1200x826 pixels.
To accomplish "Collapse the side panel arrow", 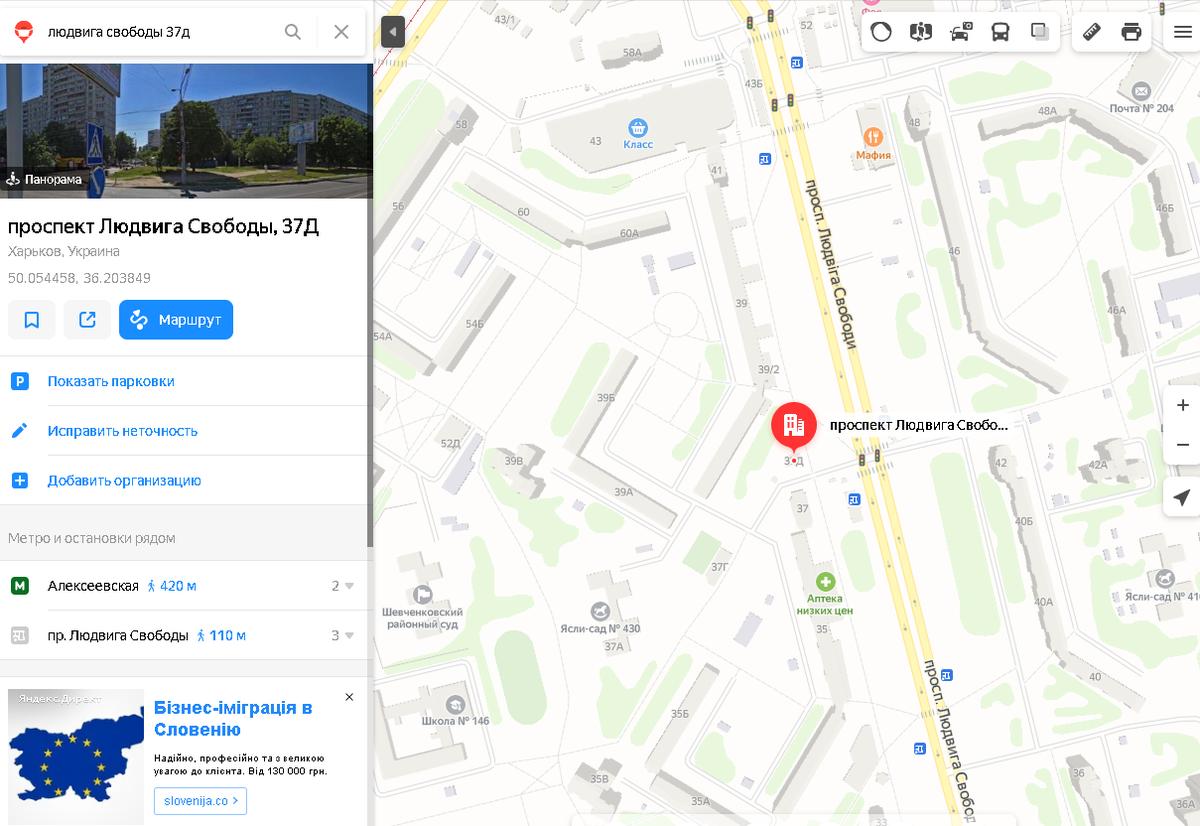I will (x=392, y=32).
